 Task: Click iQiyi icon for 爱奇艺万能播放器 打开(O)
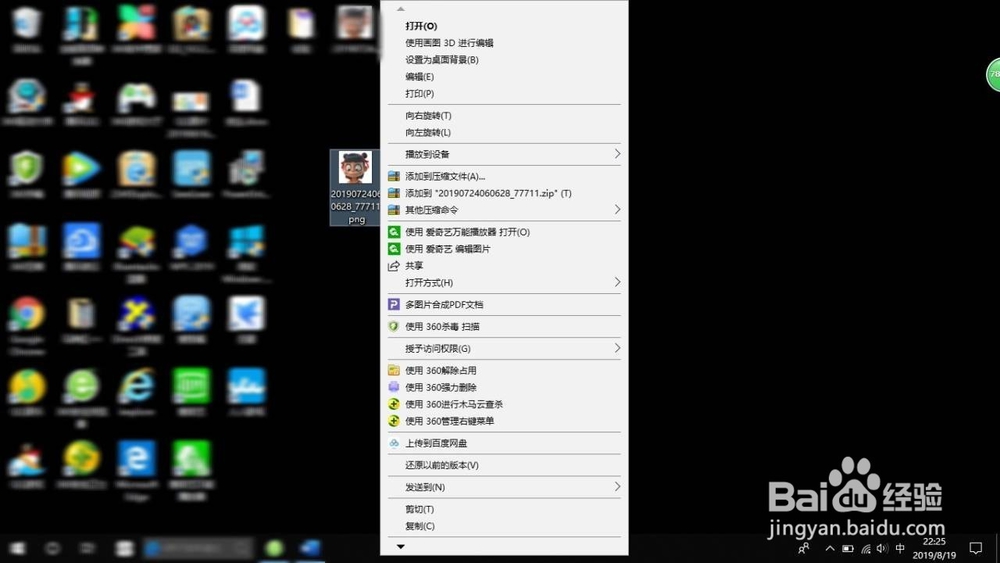coord(394,232)
